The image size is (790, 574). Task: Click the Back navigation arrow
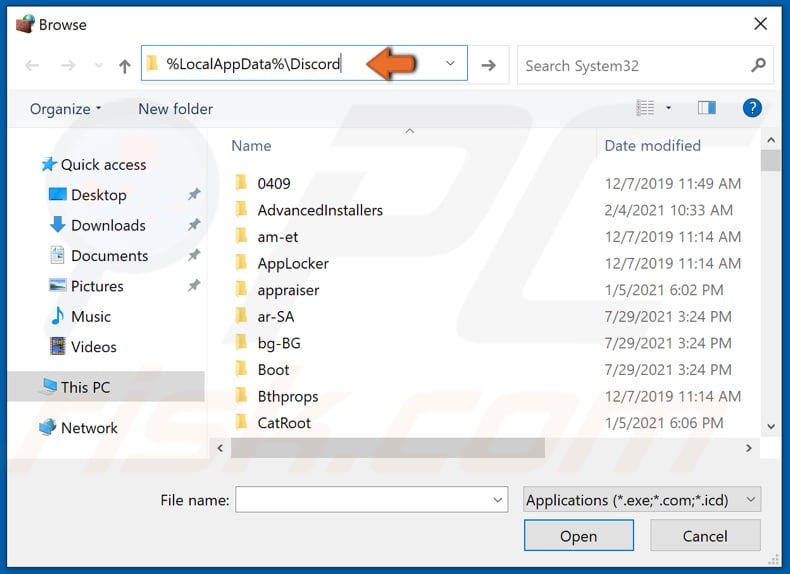coord(32,65)
